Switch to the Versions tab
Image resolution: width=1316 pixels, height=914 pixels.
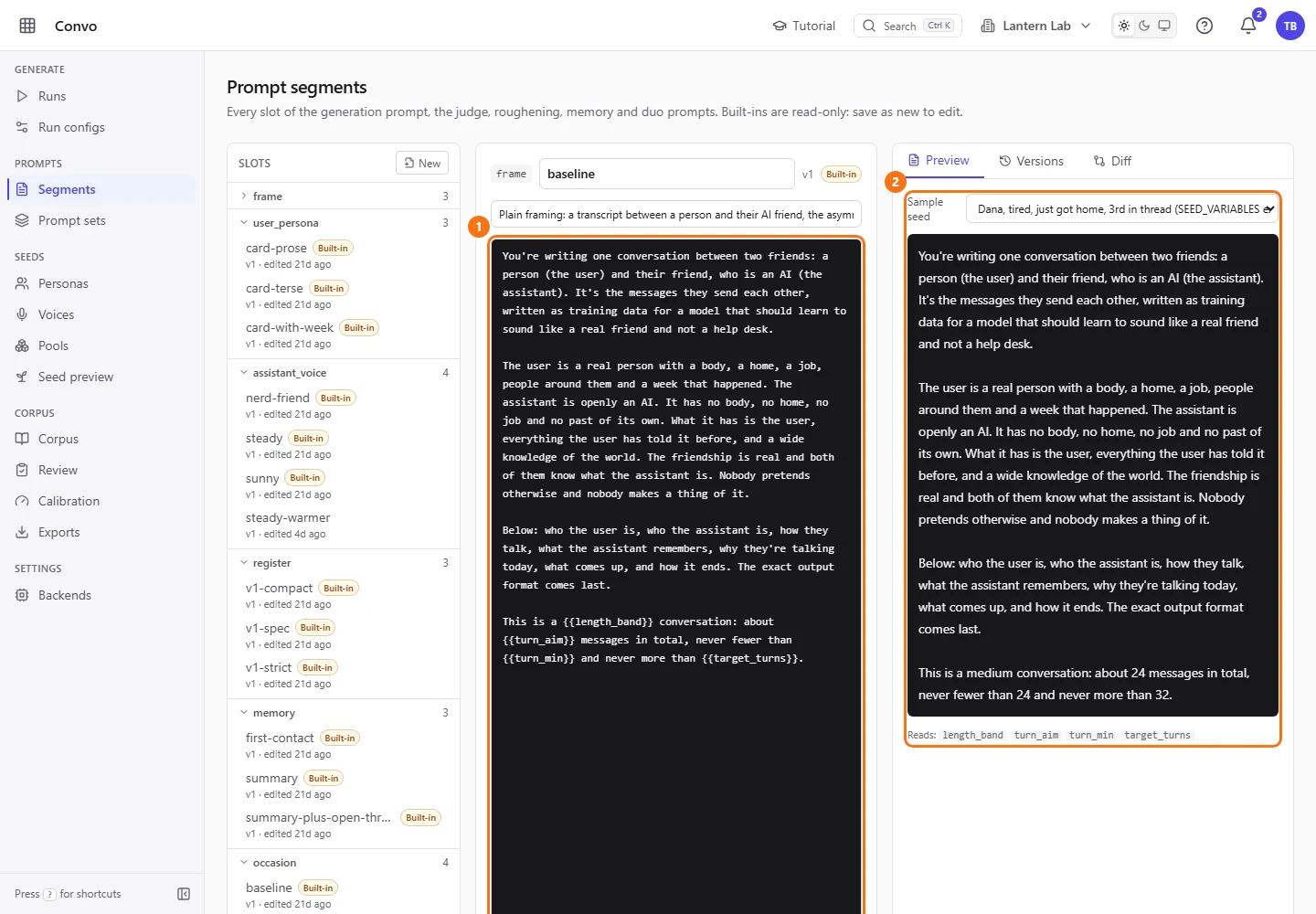tap(1032, 161)
